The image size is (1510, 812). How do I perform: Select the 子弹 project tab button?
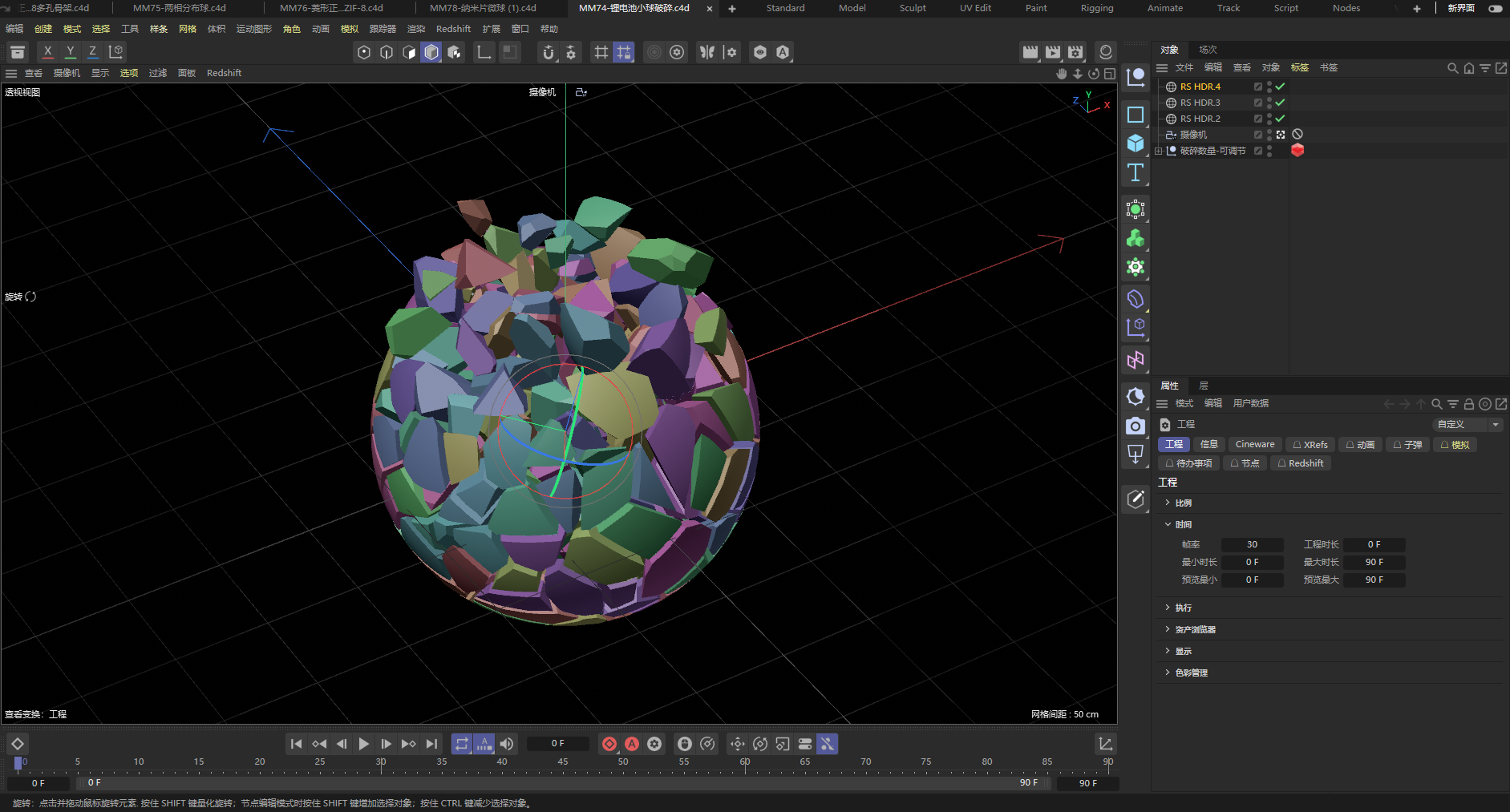coord(1408,444)
